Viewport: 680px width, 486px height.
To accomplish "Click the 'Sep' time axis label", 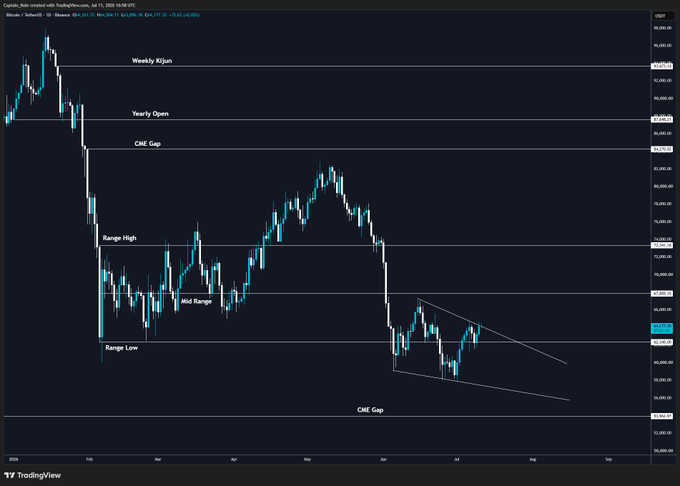I will (608, 459).
